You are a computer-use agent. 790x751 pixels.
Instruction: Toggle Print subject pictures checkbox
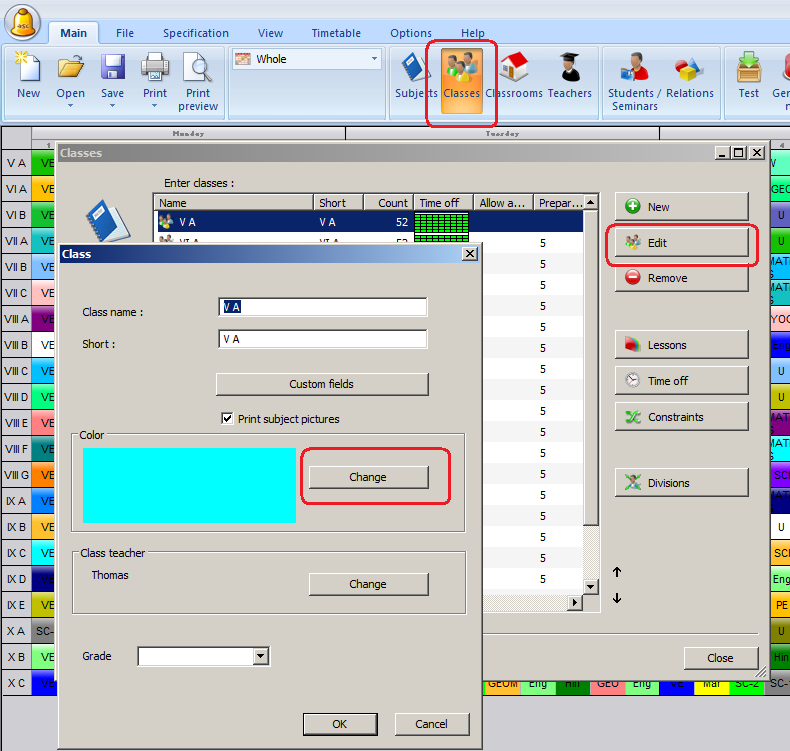227,419
